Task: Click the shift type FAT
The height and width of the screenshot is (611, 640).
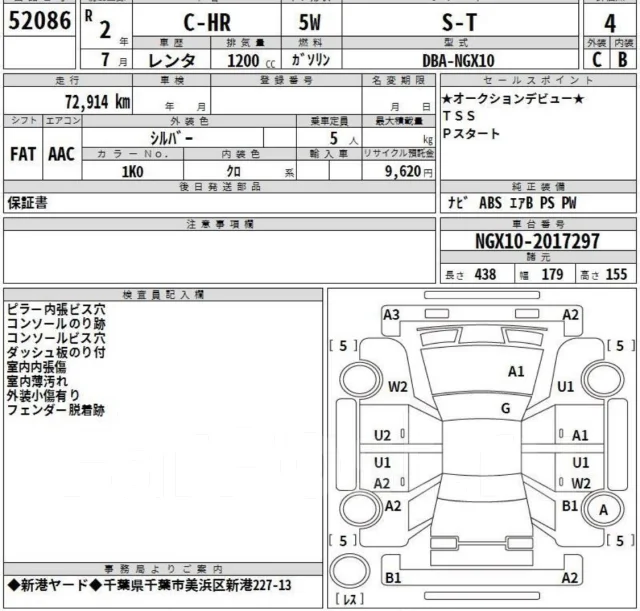Action: tap(23, 154)
